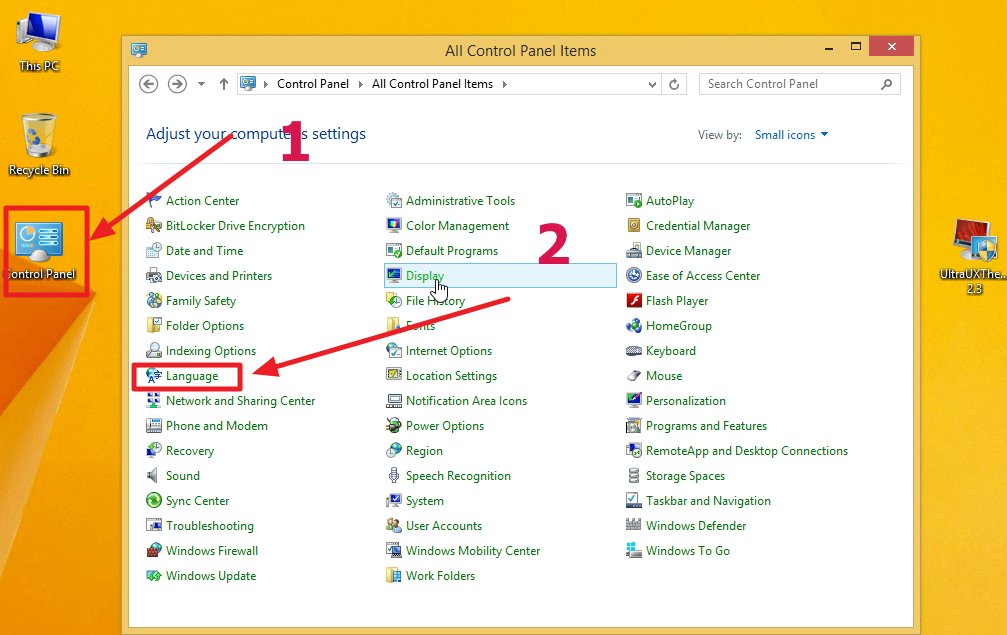The height and width of the screenshot is (635, 1007).
Task: Open the Personalization link
Action: coord(685,401)
